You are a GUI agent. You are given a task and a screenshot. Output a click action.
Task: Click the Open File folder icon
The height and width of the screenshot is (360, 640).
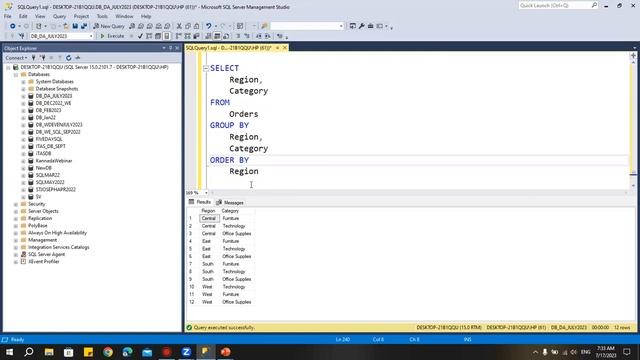[66, 26]
